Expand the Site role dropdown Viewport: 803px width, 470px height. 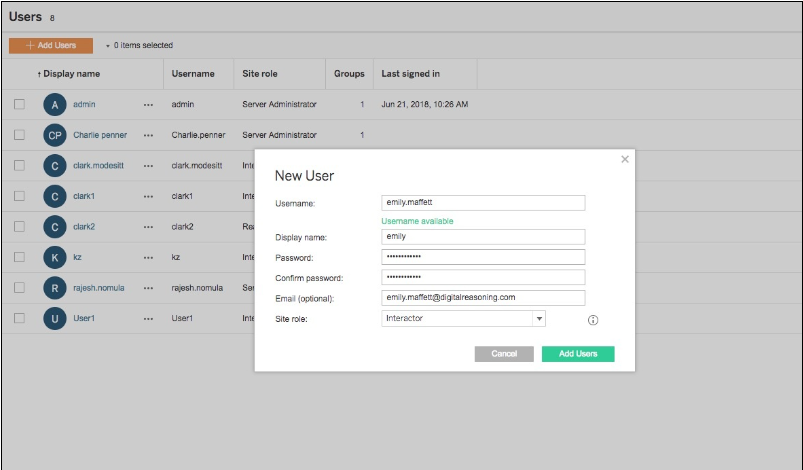539,319
